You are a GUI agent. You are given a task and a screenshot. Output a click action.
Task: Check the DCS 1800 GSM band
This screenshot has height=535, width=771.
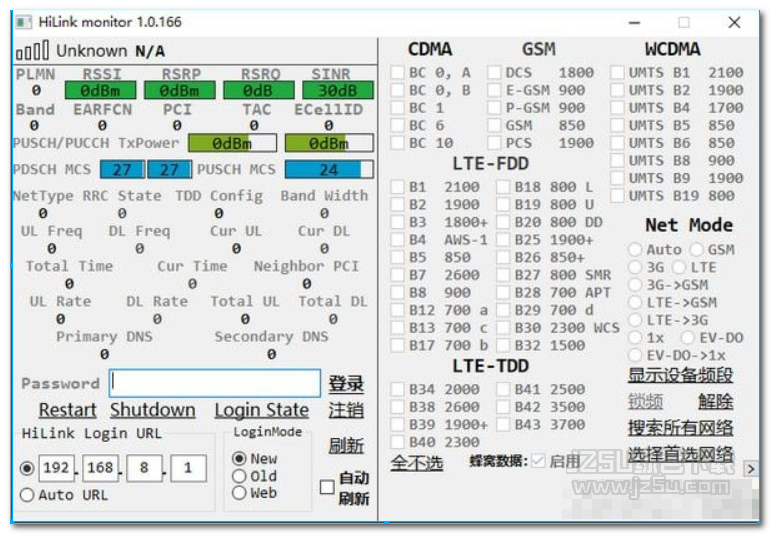point(494,73)
